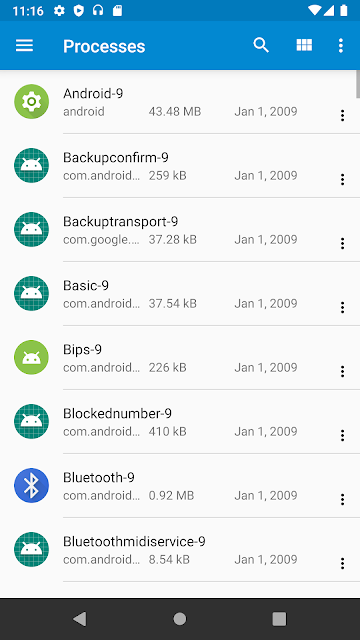Click the list scrollbar thumb

(x=358, y=84)
